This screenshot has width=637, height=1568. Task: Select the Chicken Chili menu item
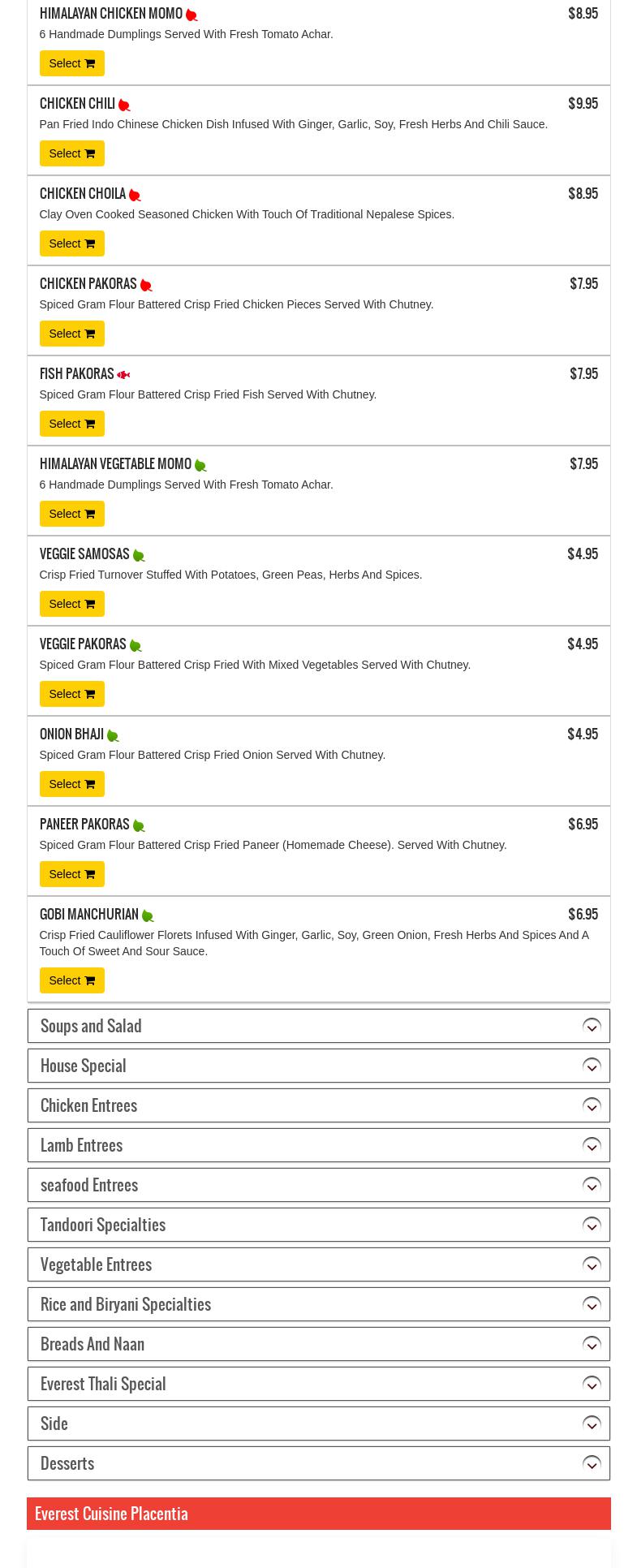click(71, 153)
